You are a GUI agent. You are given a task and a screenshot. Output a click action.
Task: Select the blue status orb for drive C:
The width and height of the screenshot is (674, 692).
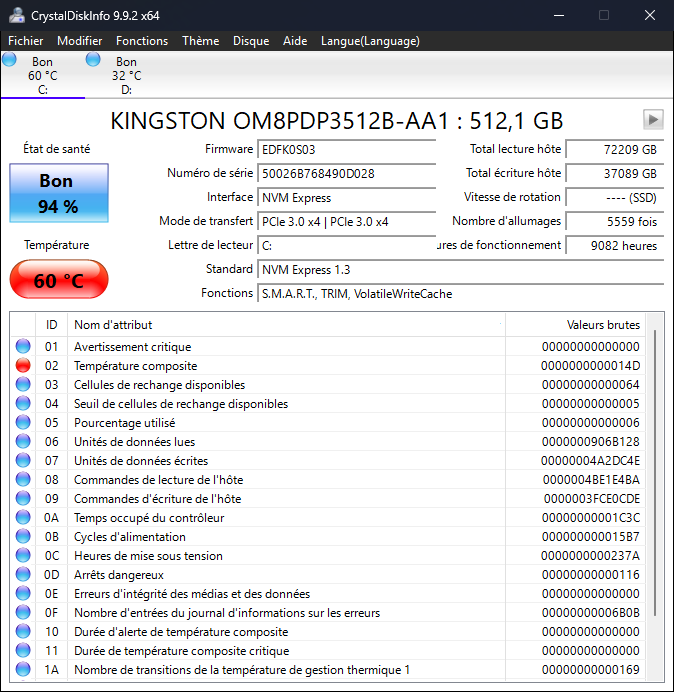pyautogui.click(x=9, y=59)
